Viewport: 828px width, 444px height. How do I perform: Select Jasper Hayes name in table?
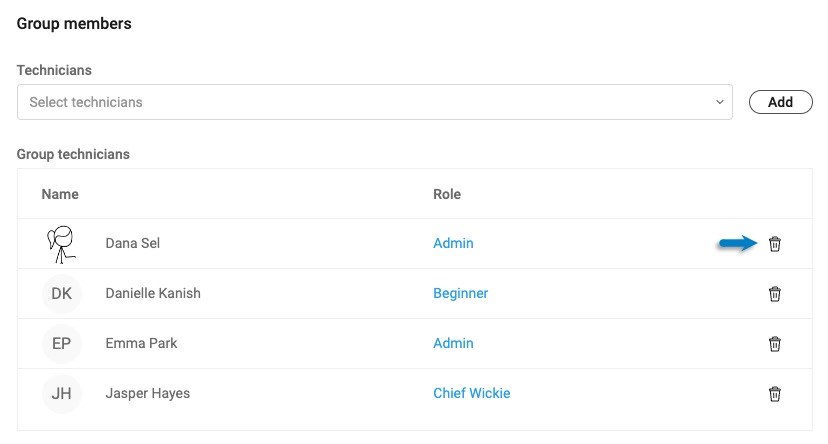pos(147,394)
